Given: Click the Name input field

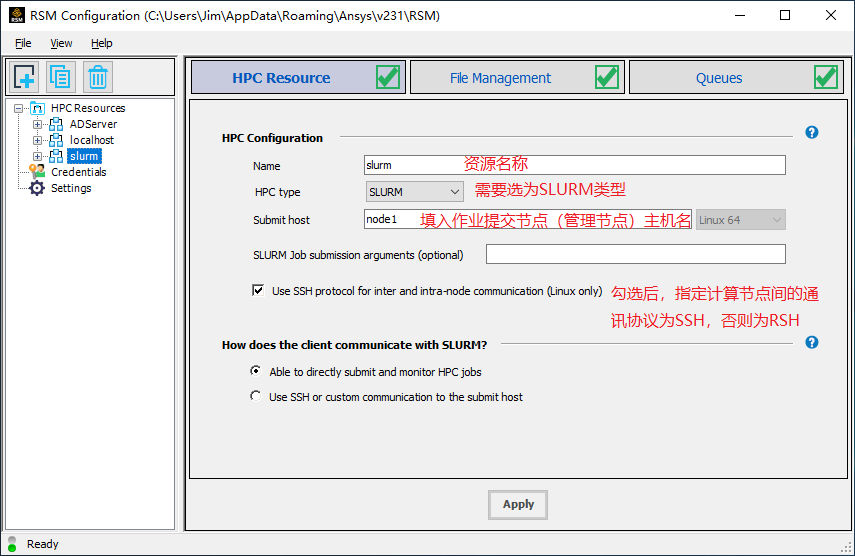Looking at the screenshot, I should click(x=575, y=165).
